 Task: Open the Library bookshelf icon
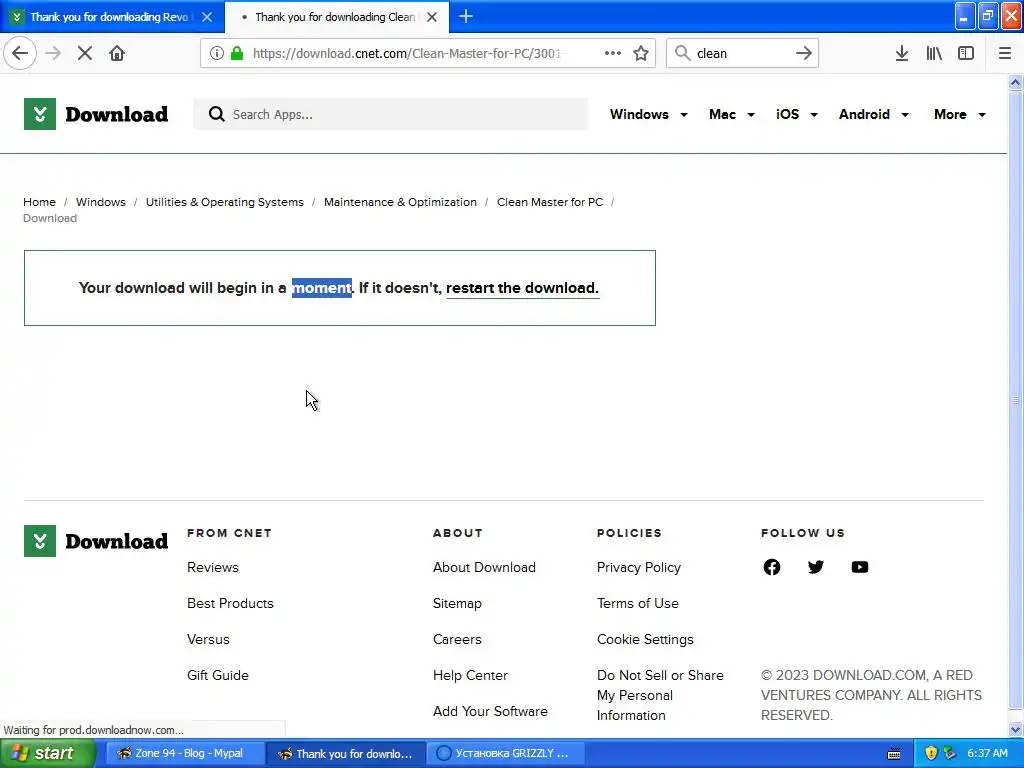[x=934, y=53]
